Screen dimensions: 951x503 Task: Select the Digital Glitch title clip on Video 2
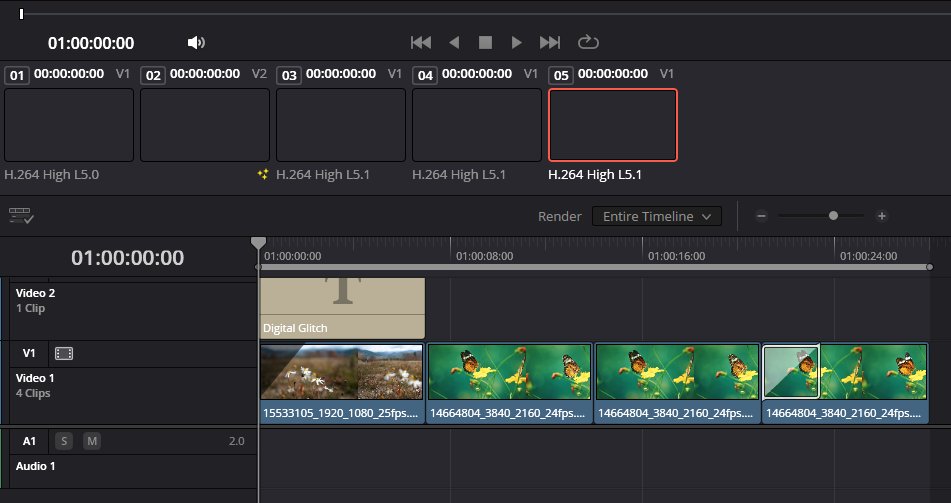[x=342, y=308]
